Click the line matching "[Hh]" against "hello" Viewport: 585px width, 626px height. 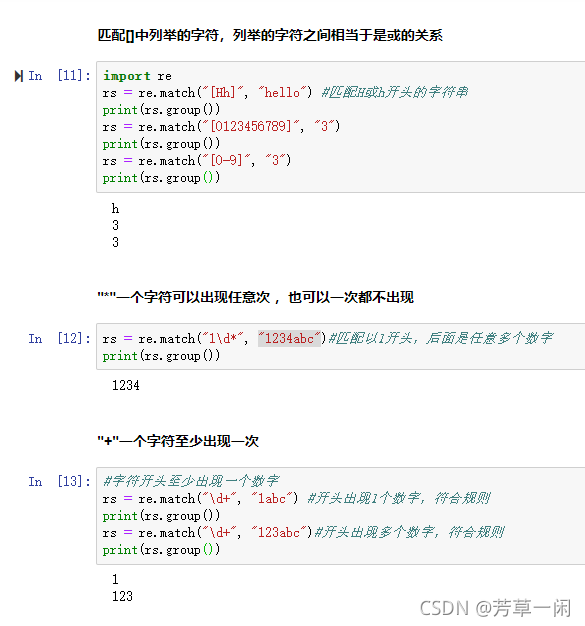click(x=285, y=93)
